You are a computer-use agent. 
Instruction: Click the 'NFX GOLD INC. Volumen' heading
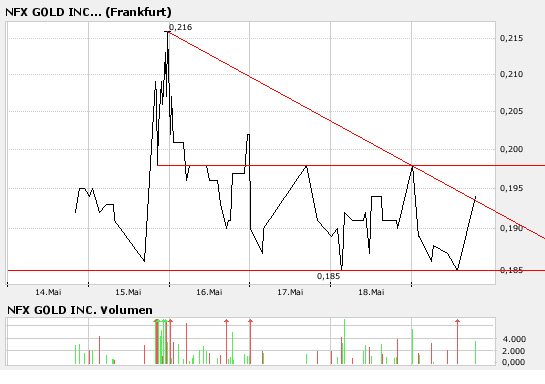click(80, 310)
